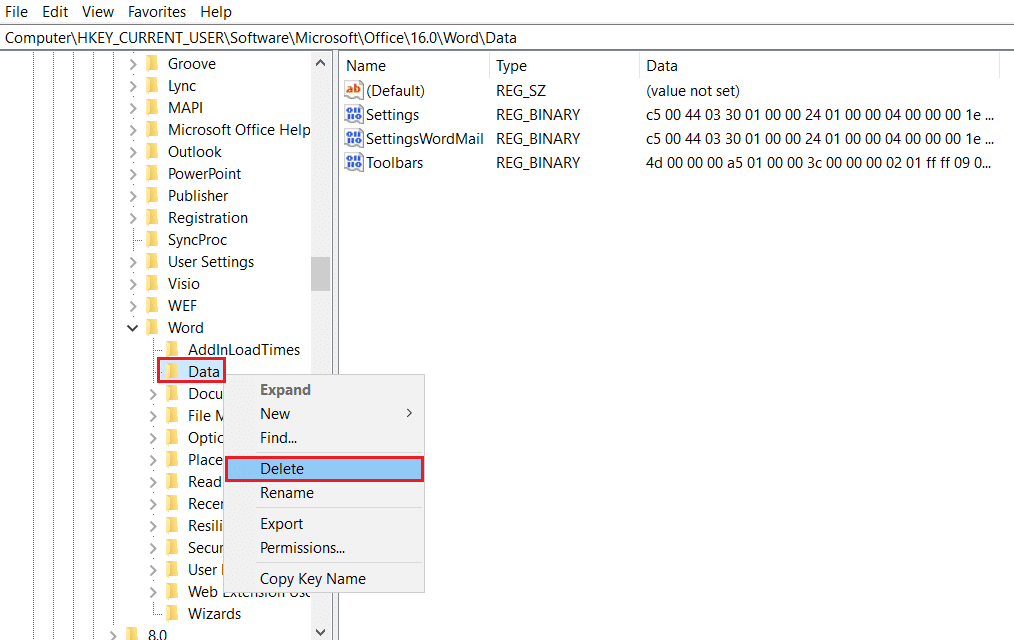
Task: Click the Outlook folder icon
Action: 153,151
